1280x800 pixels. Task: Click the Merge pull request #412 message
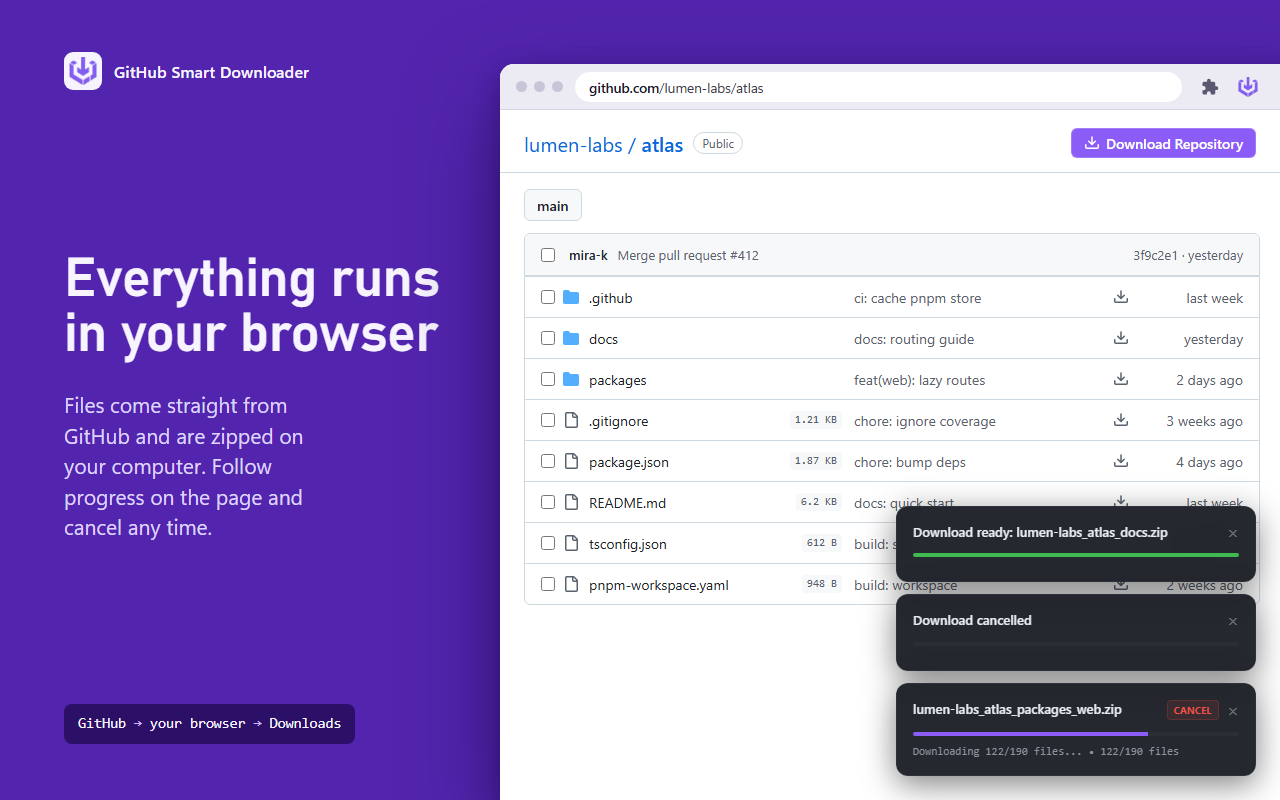tap(688, 255)
